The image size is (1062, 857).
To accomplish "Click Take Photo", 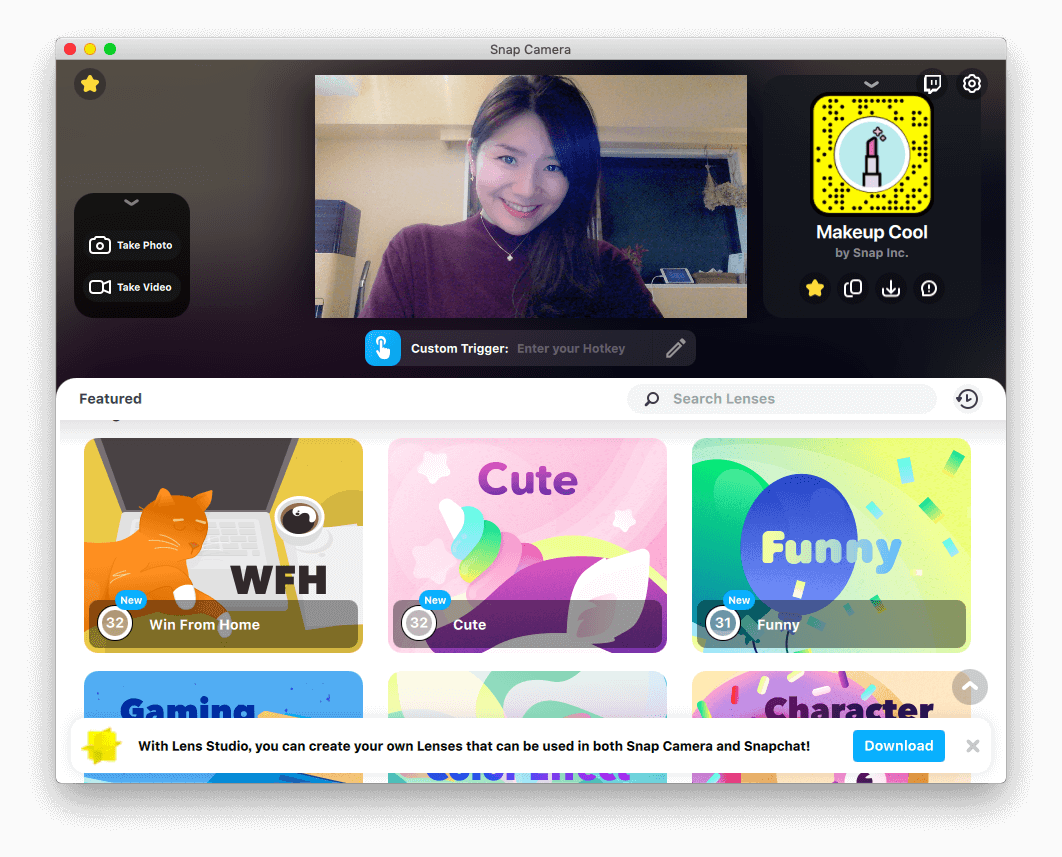I will pyautogui.click(x=131, y=245).
